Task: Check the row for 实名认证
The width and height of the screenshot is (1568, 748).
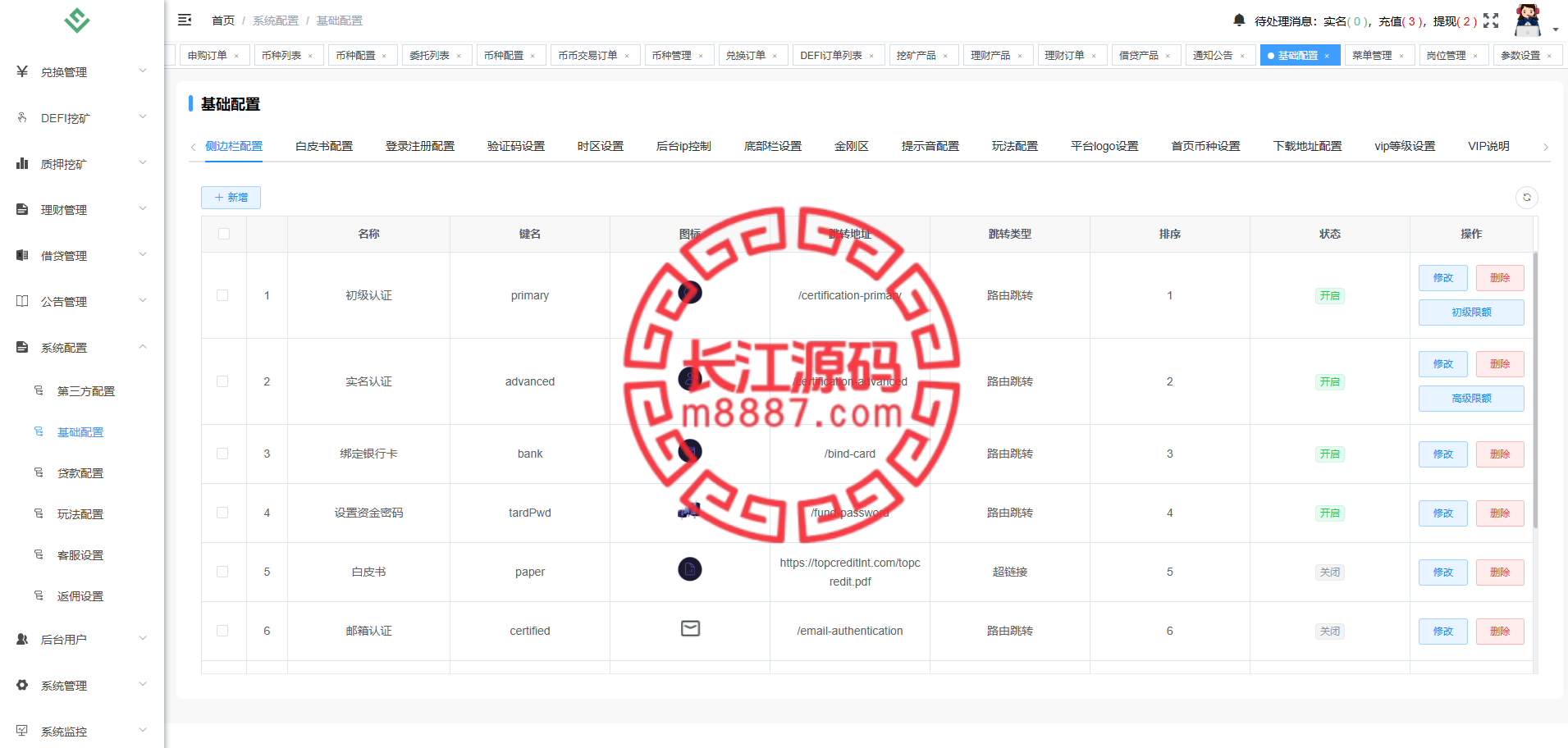Action: (222, 381)
